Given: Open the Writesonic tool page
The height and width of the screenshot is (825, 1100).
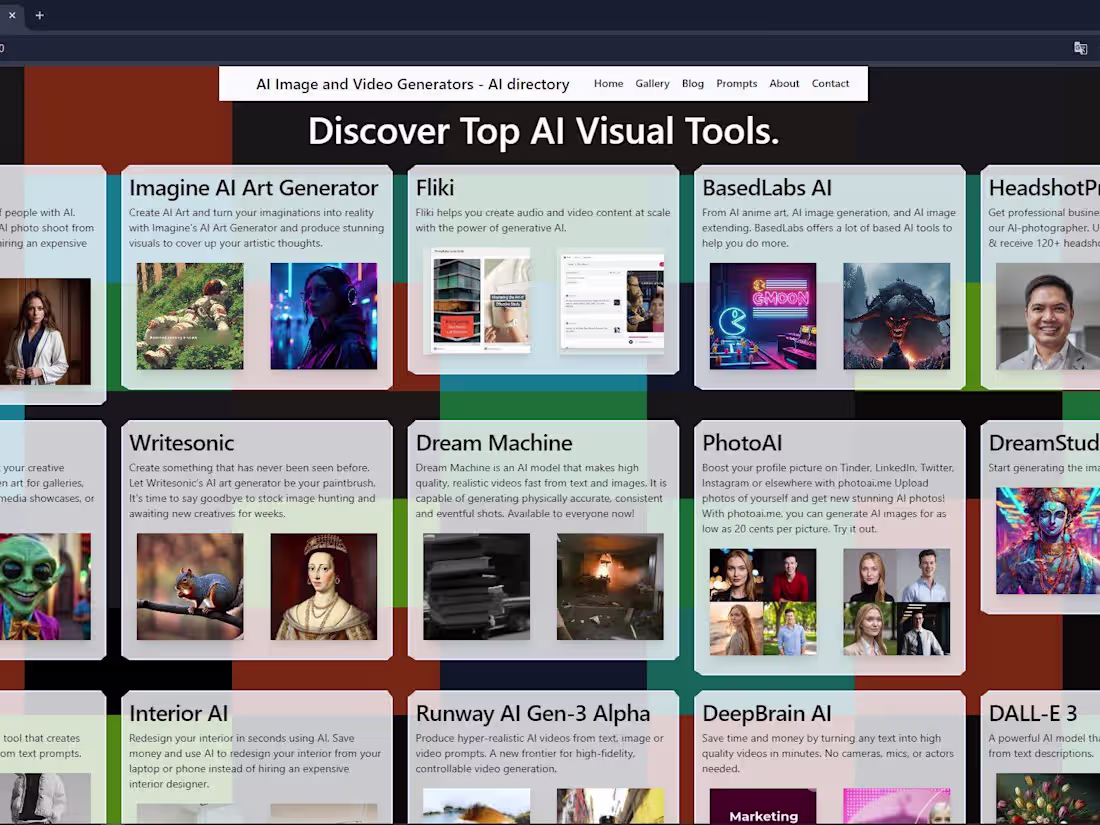Looking at the screenshot, I should pos(182,443).
